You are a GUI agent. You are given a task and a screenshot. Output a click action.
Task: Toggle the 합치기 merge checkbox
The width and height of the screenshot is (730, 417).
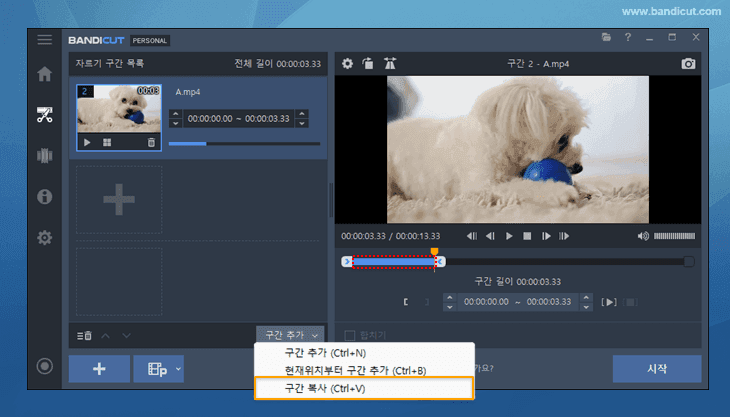point(350,335)
